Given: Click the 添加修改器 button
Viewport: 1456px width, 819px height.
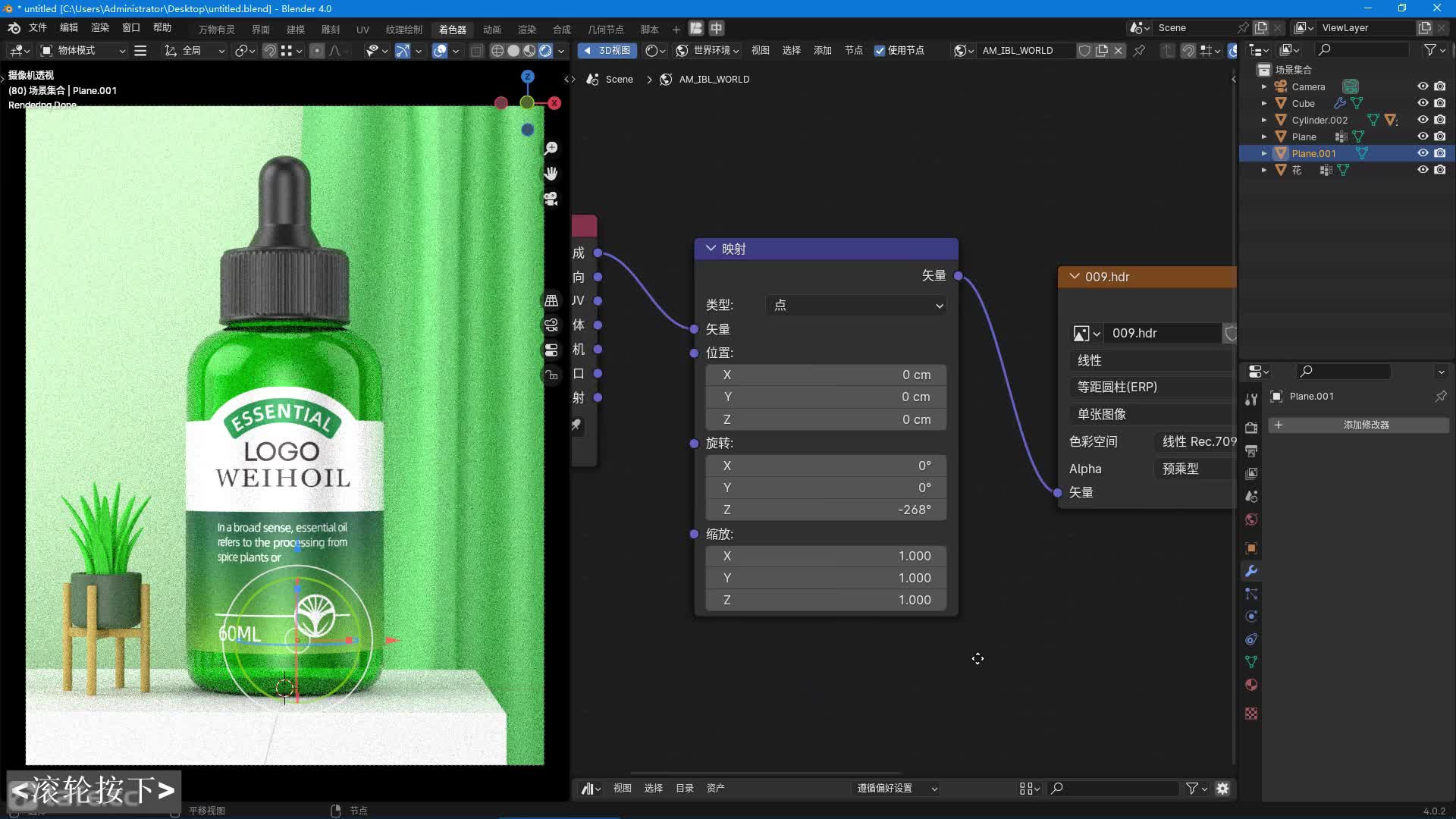Looking at the screenshot, I should coord(1358,425).
